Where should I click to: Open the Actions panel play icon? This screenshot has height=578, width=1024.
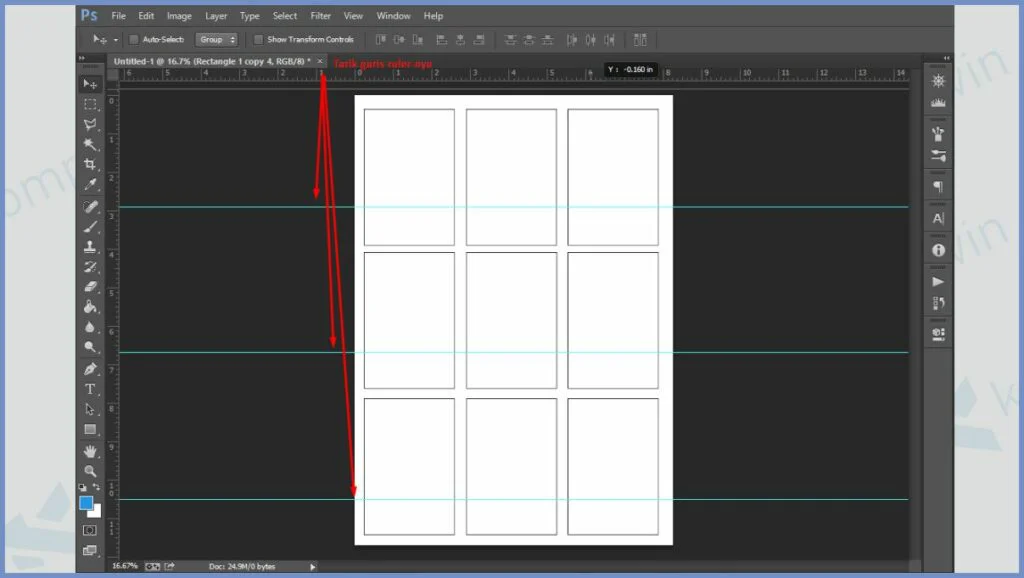tap(938, 282)
